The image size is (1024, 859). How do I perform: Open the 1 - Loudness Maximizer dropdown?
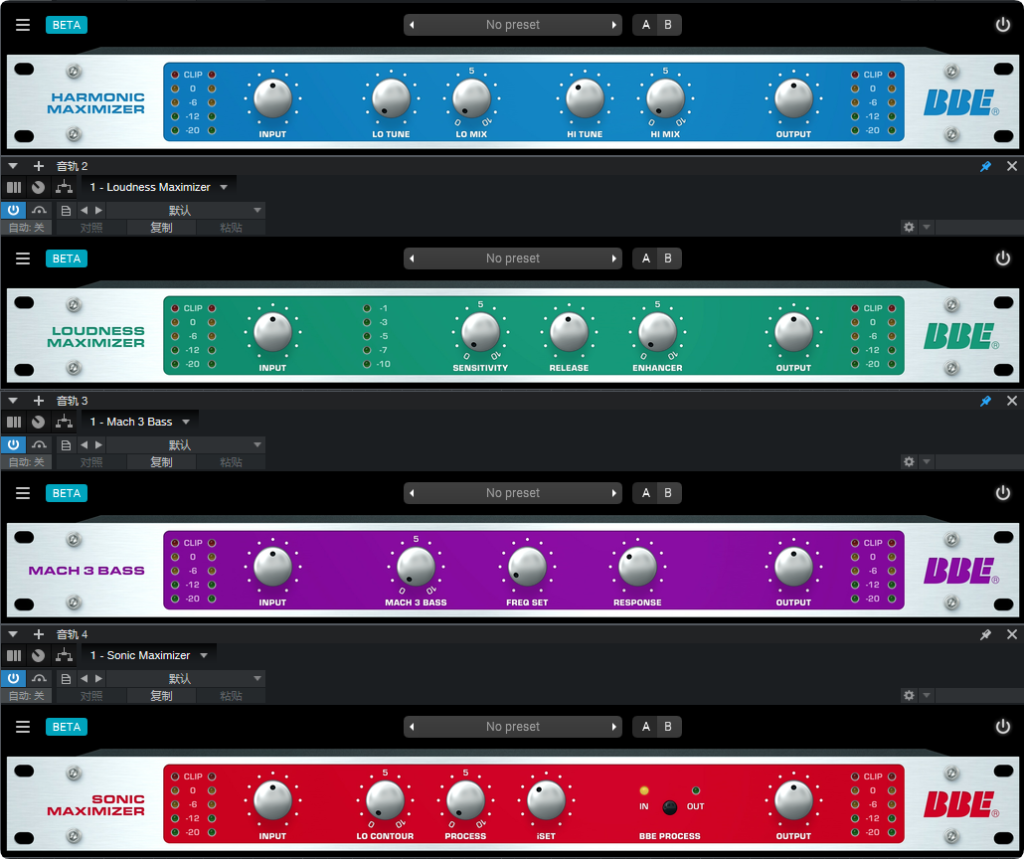coord(159,187)
